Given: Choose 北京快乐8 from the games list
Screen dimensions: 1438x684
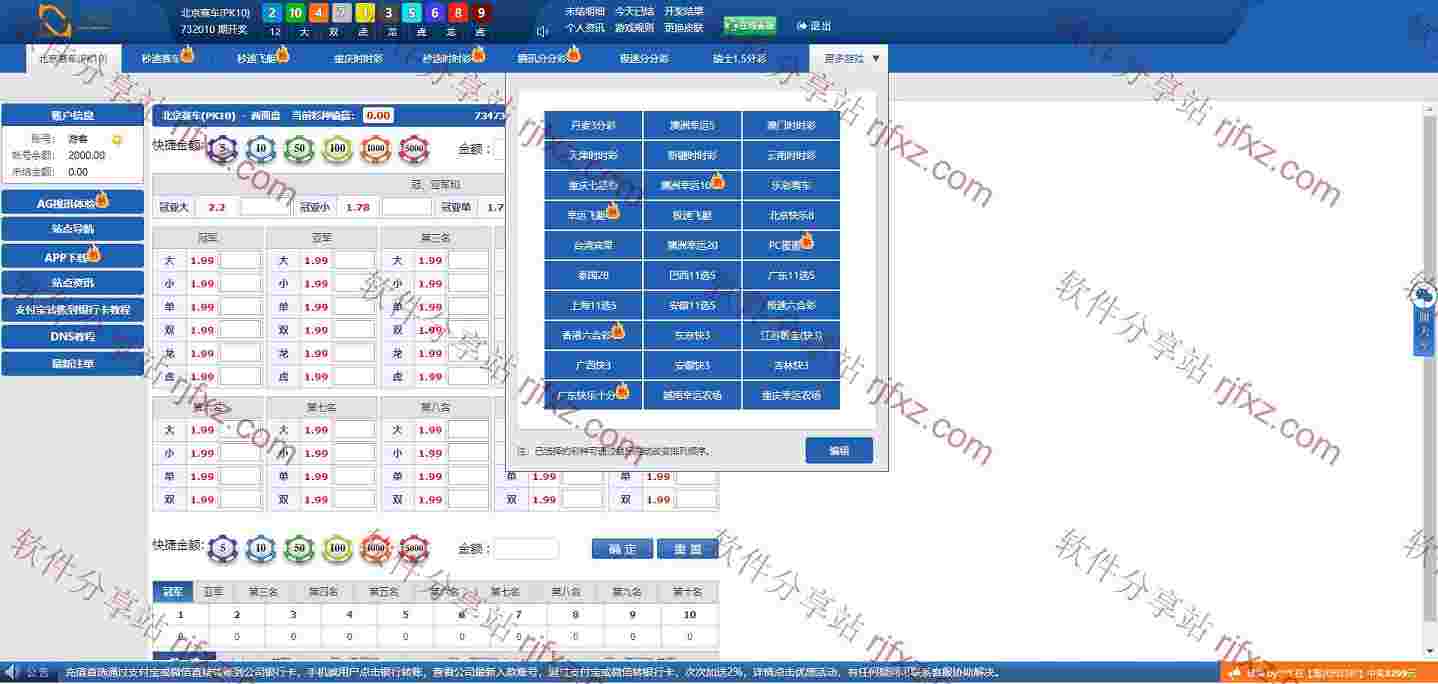Looking at the screenshot, I should click(x=791, y=215).
